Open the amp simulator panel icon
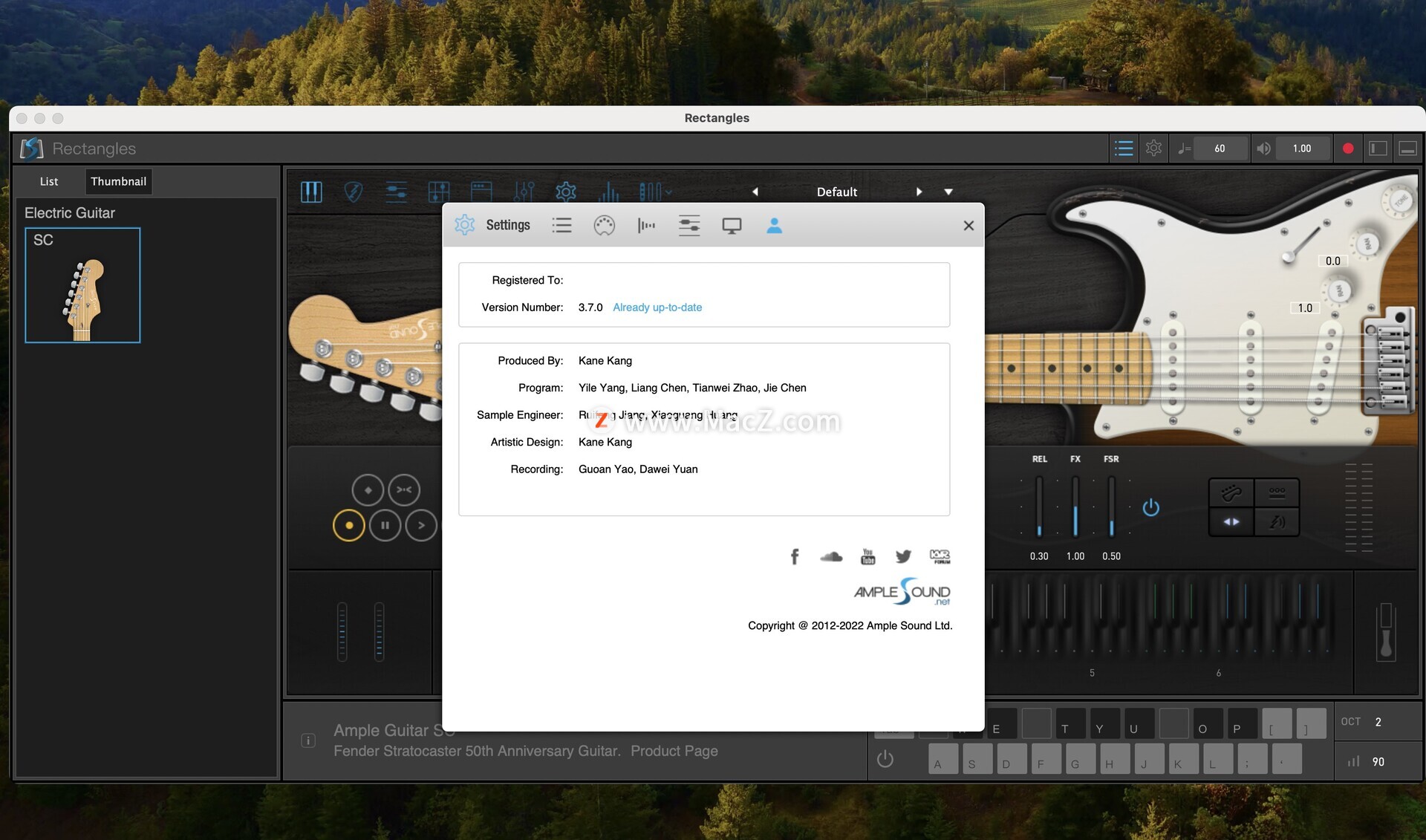The height and width of the screenshot is (840, 1426). point(481,192)
